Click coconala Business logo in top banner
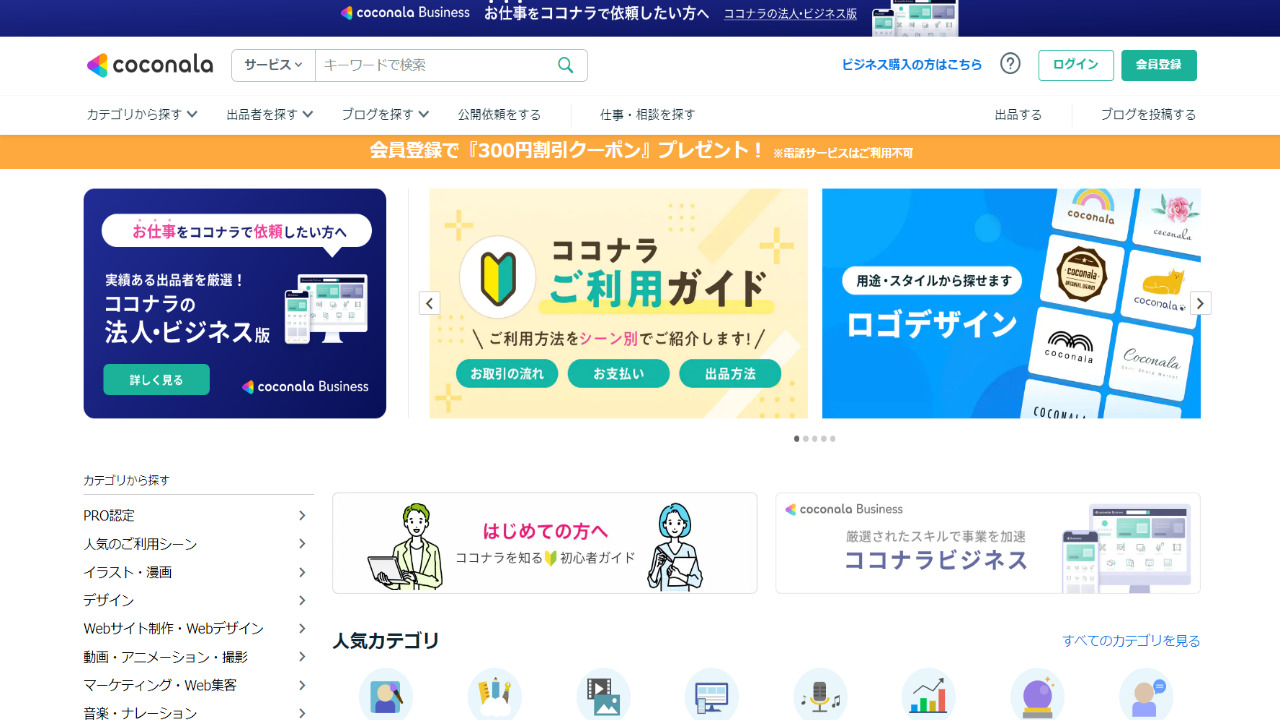Image resolution: width=1280 pixels, height=720 pixels. click(405, 13)
